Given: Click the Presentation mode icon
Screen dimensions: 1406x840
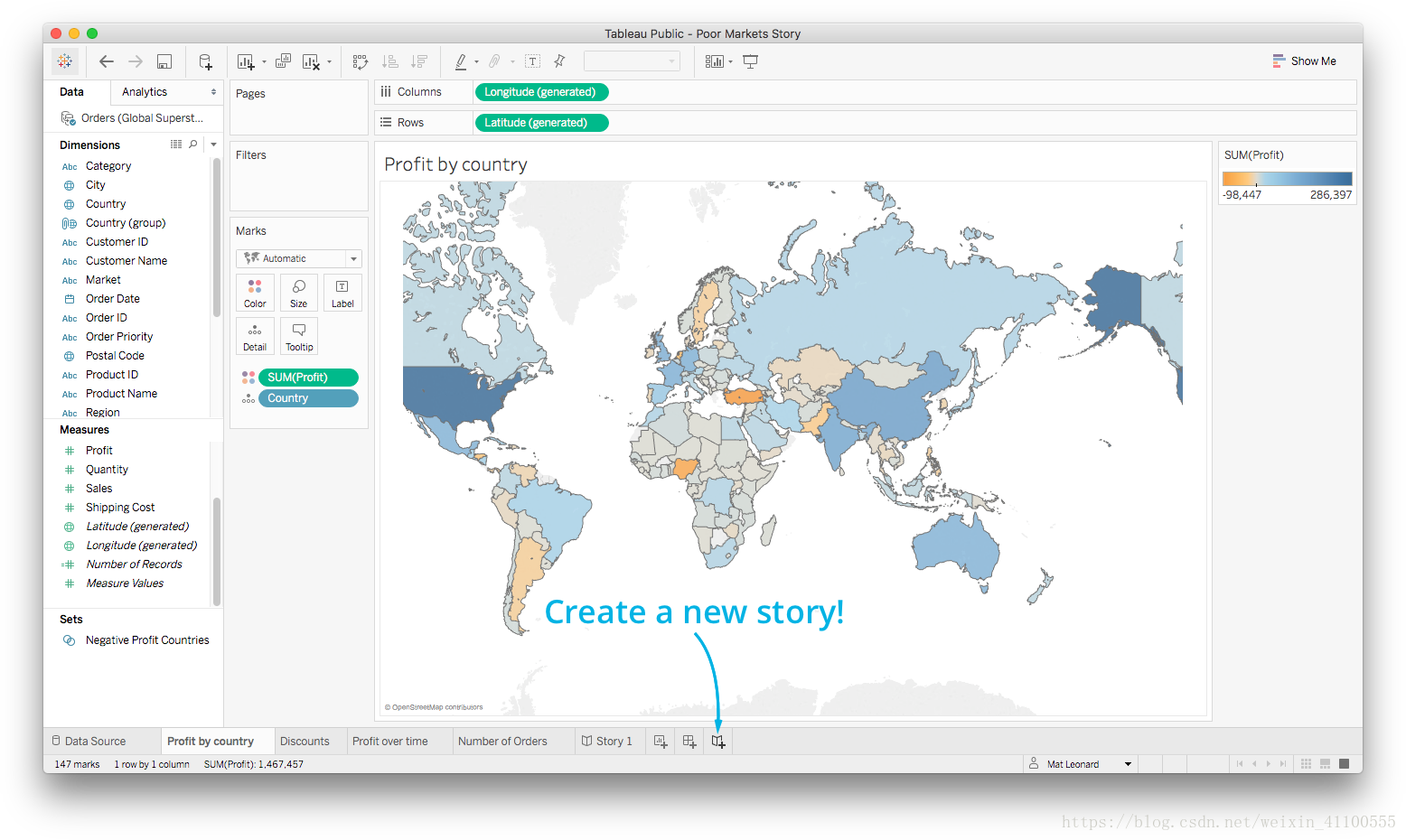Looking at the screenshot, I should (x=750, y=61).
